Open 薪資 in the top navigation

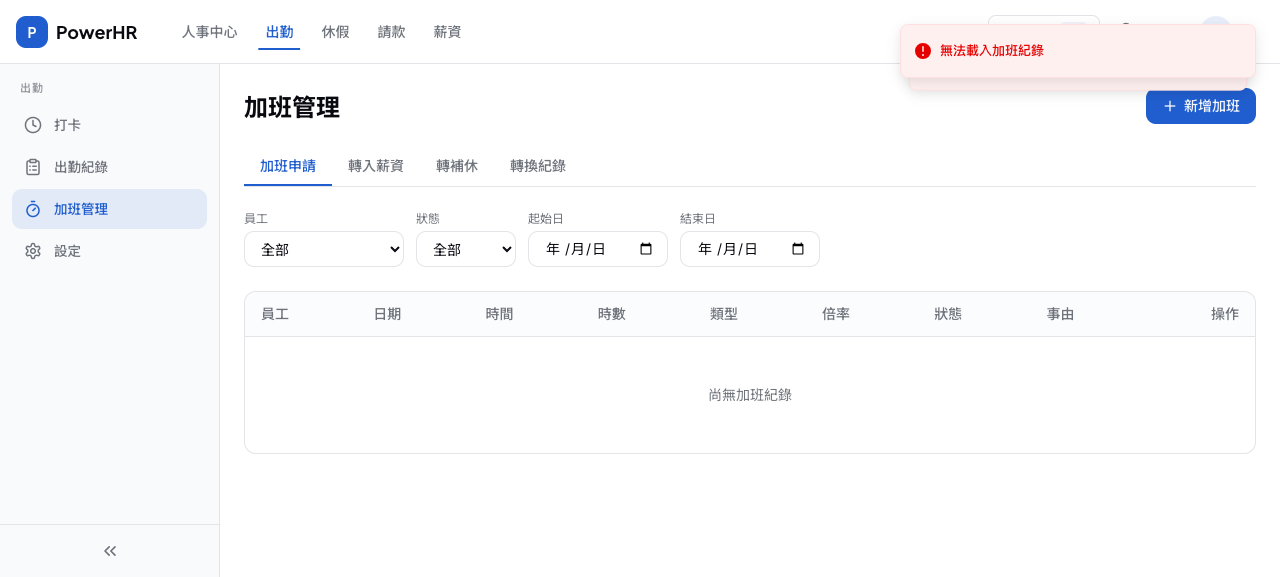pyautogui.click(x=447, y=32)
